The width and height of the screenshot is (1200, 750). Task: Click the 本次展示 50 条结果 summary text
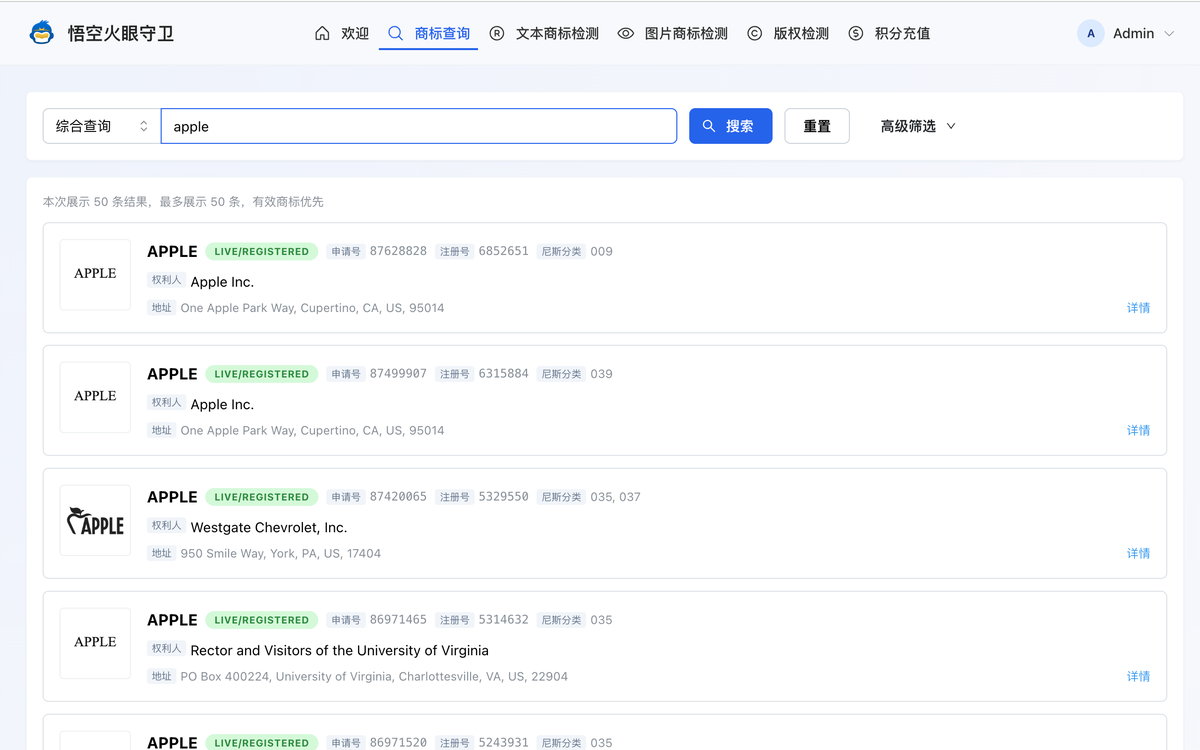coord(183,201)
